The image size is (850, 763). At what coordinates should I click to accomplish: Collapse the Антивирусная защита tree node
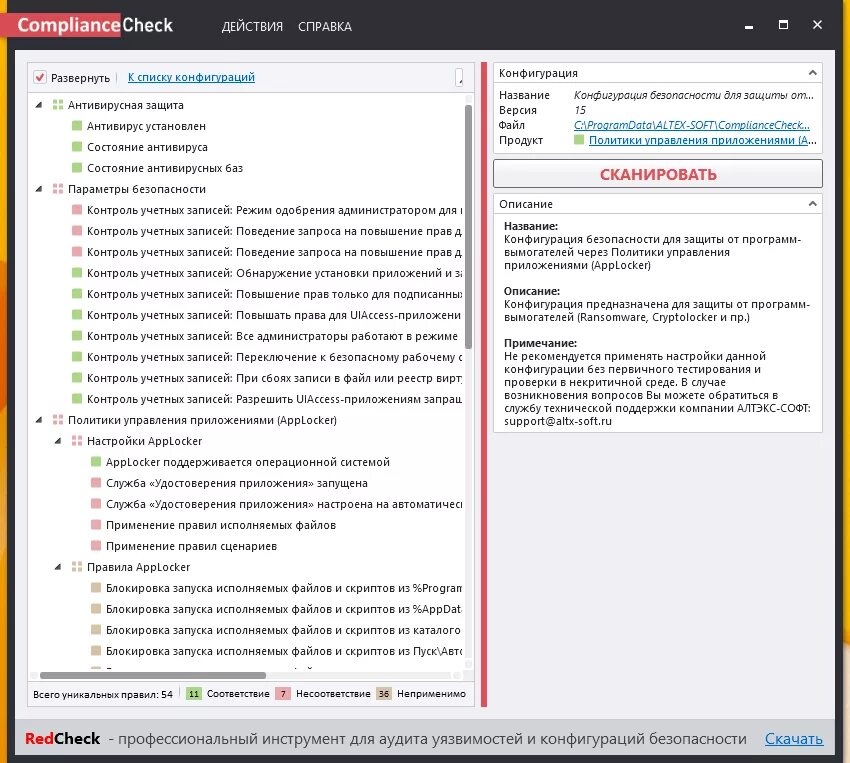click(x=39, y=105)
